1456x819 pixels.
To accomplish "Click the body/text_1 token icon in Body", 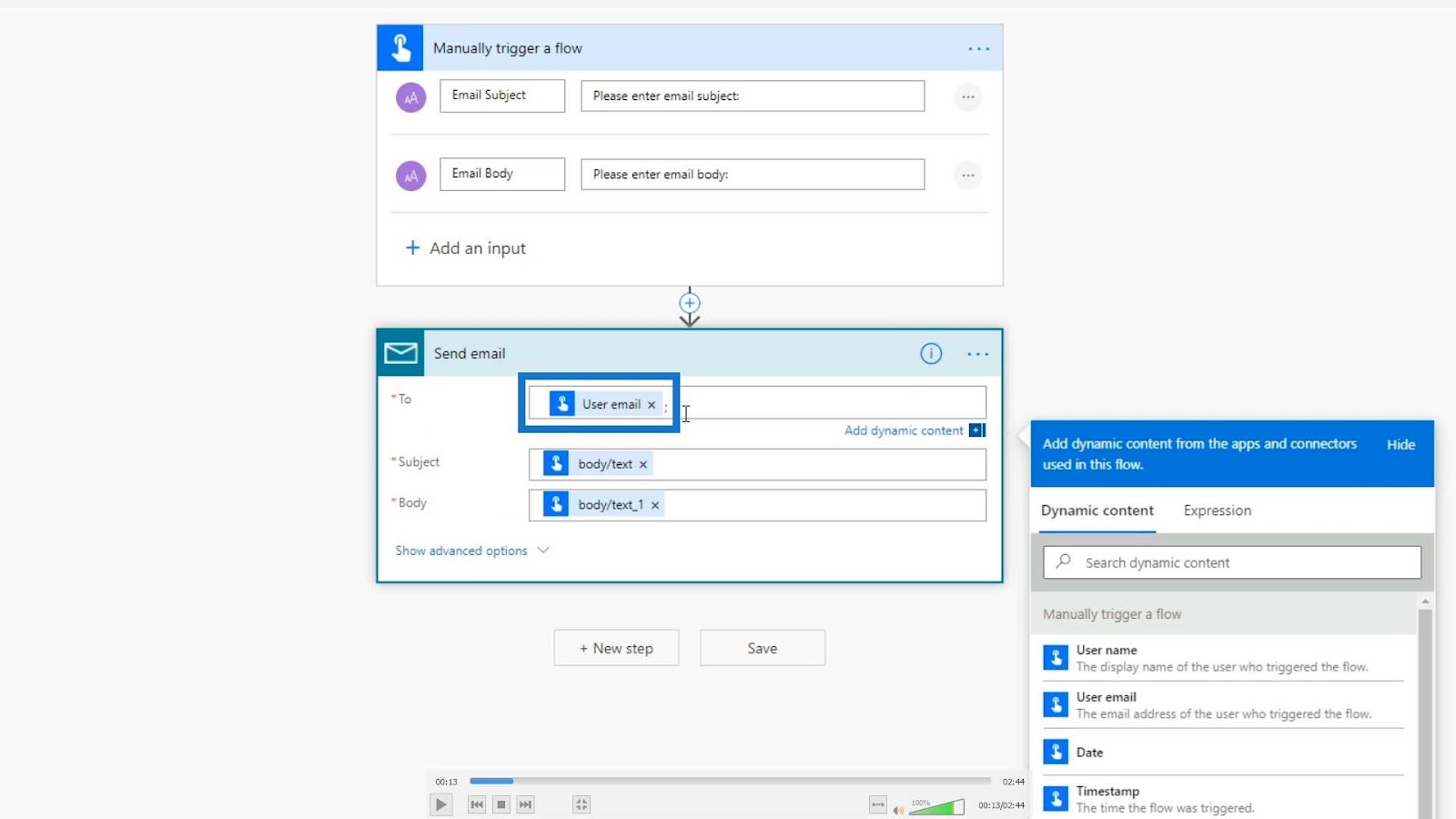I will coord(556,504).
